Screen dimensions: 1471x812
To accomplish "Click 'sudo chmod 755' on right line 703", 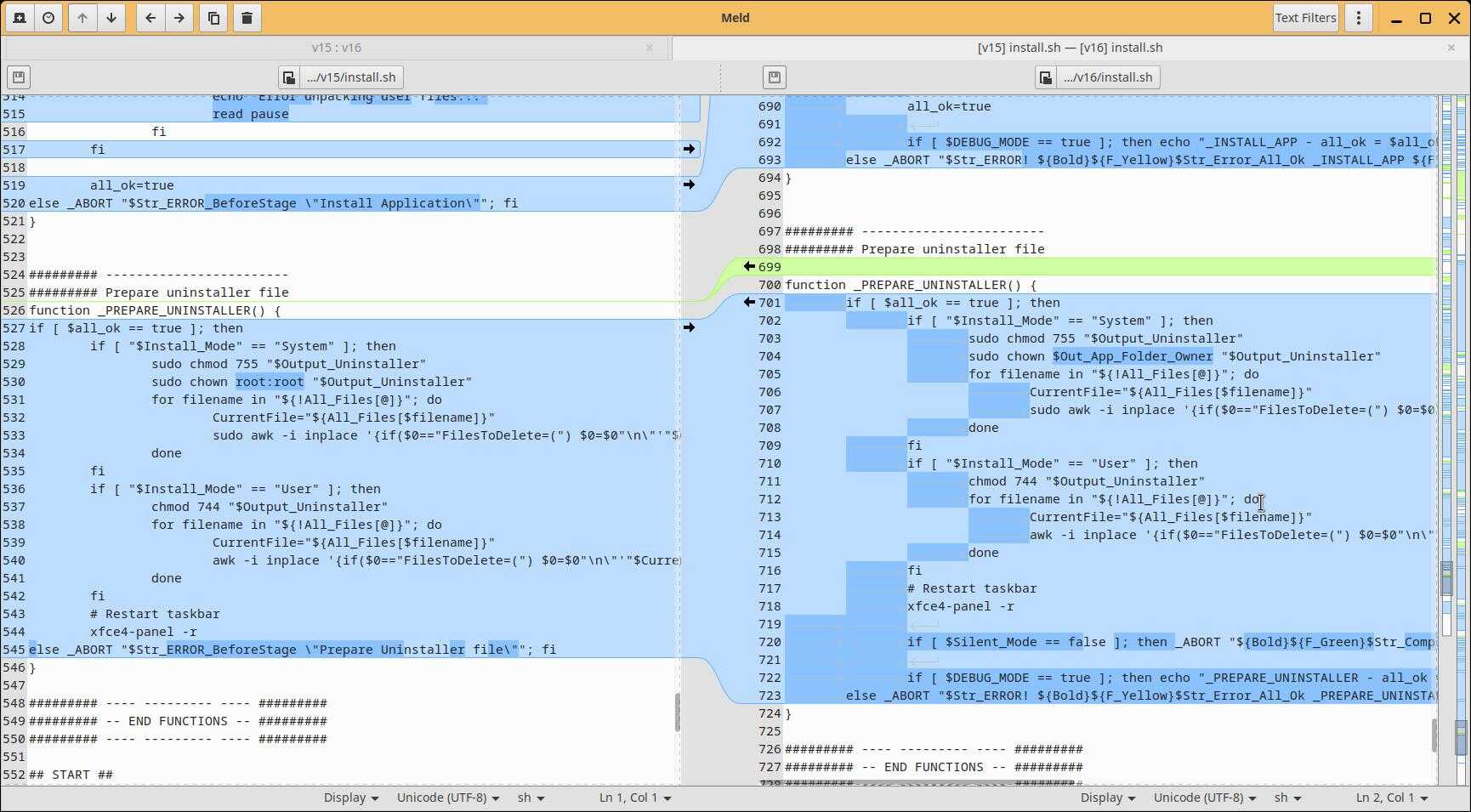I will click(x=1022, y=338).
